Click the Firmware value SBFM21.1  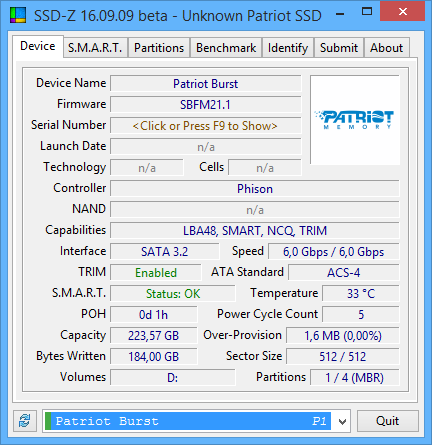coord(205,105)
